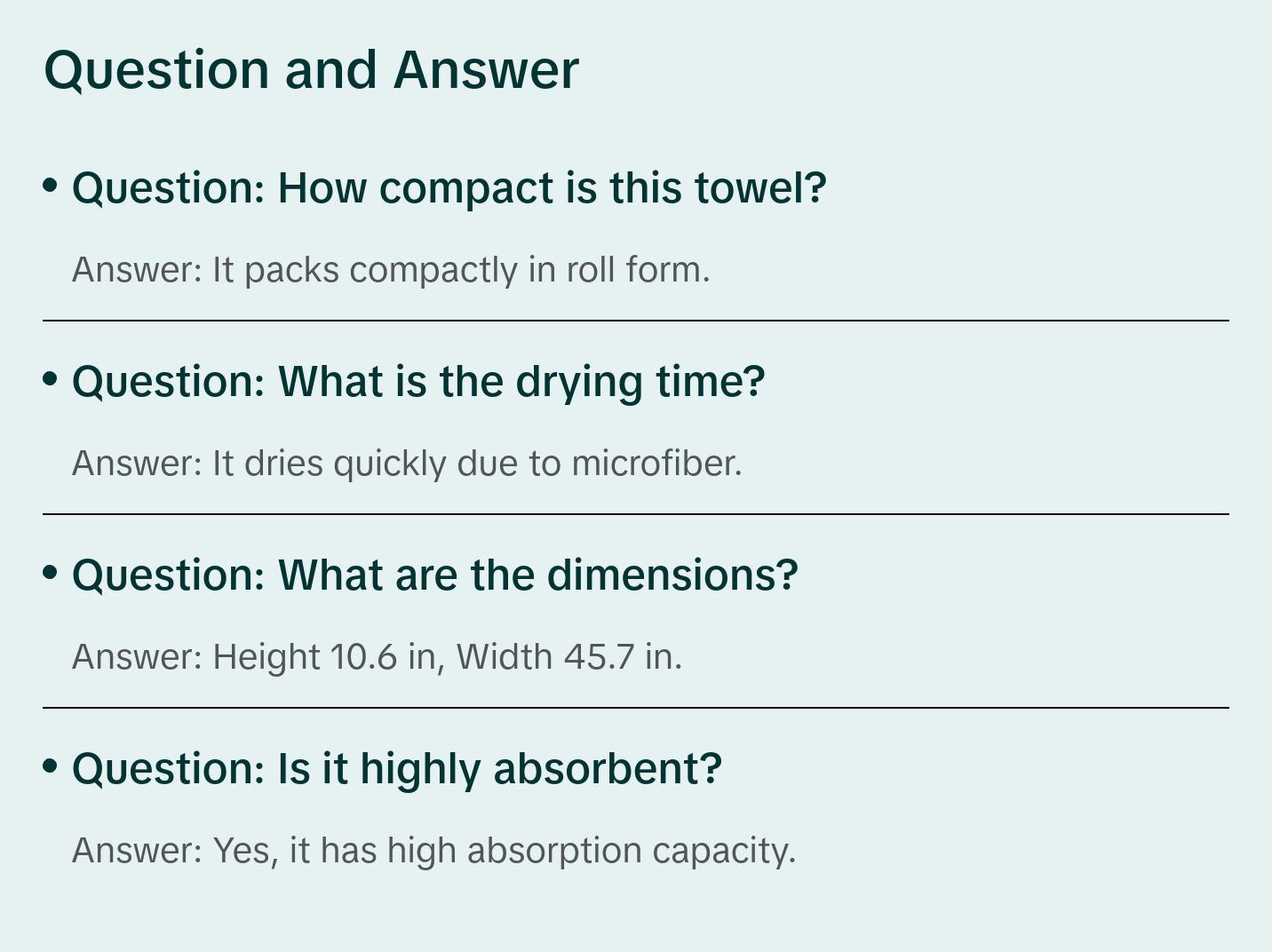The image size is (1272, 952).
Task: Click the bullet beside the highly absorbent question
Action: pos(51,766)
